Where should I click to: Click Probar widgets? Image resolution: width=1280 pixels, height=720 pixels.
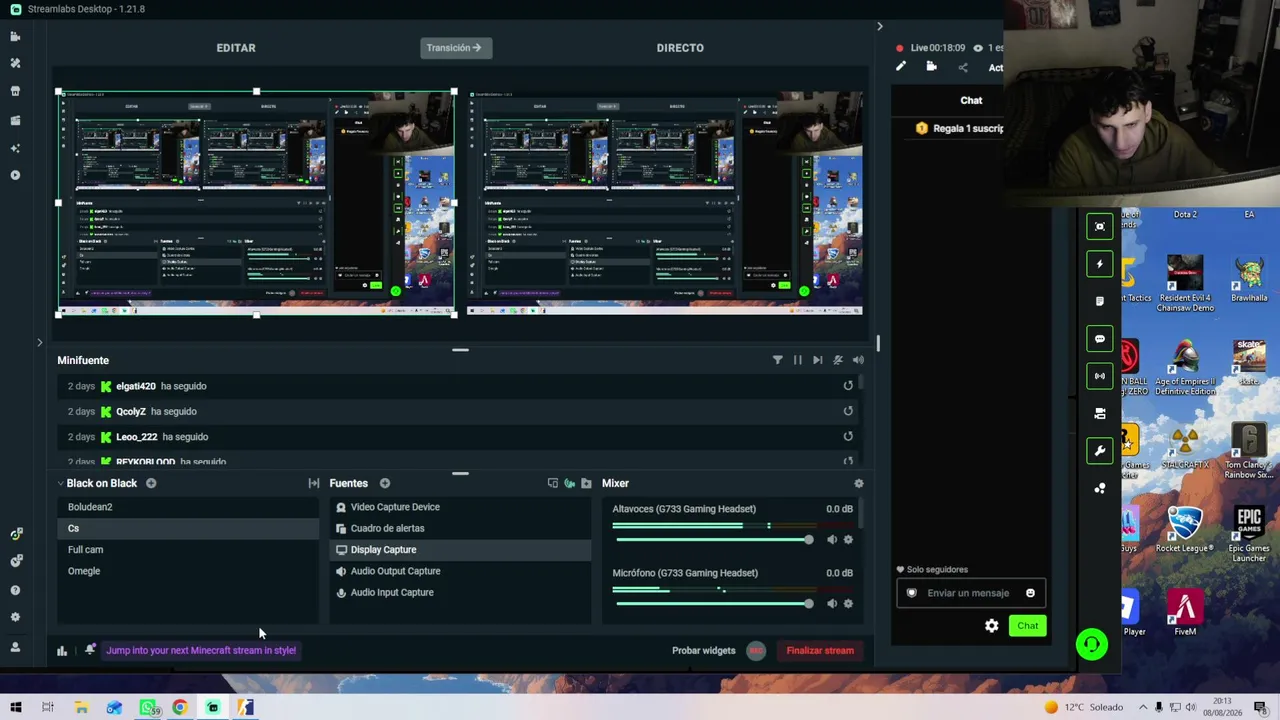[x=703, y=651]
